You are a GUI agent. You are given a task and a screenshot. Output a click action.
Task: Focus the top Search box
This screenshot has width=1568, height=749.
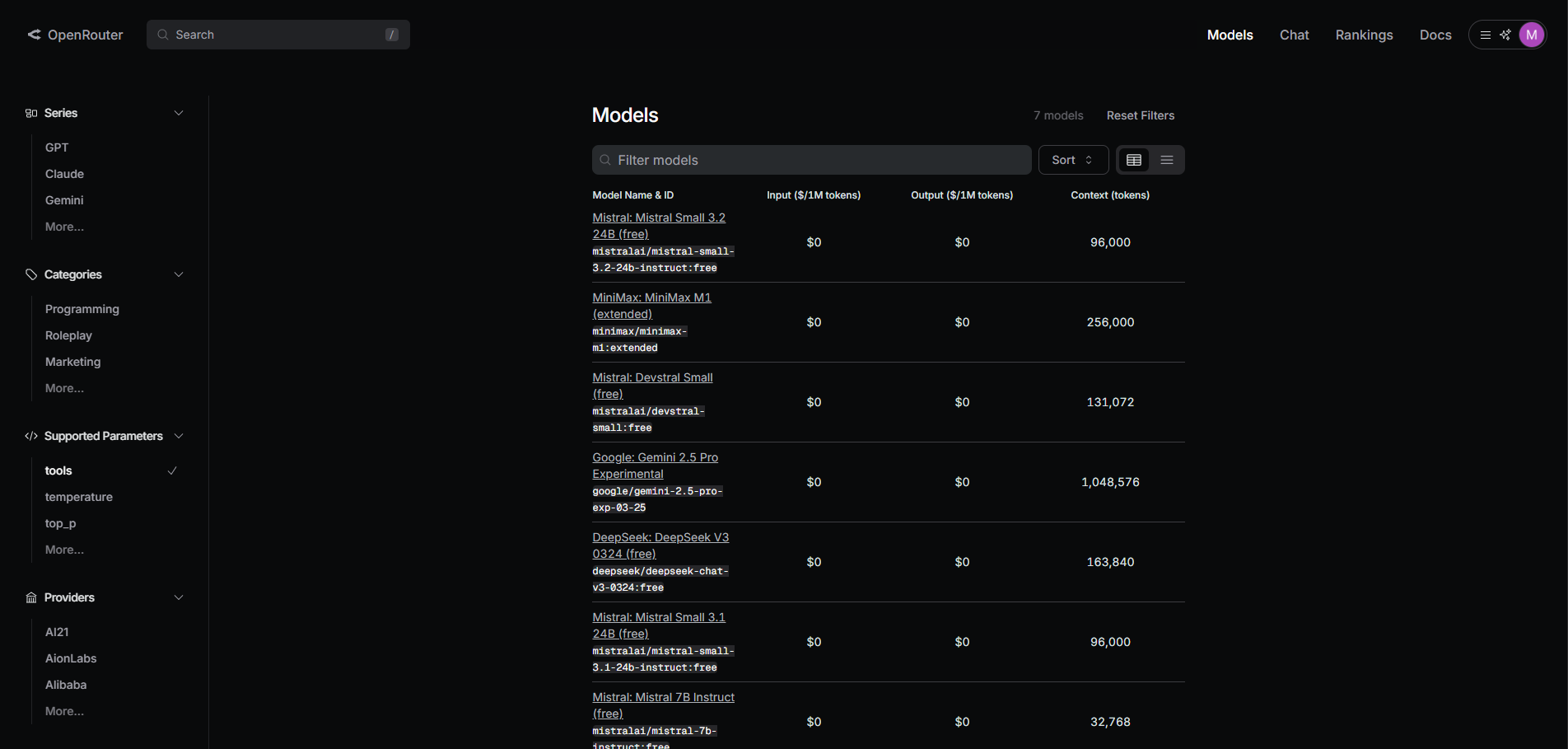click(278, 35)
